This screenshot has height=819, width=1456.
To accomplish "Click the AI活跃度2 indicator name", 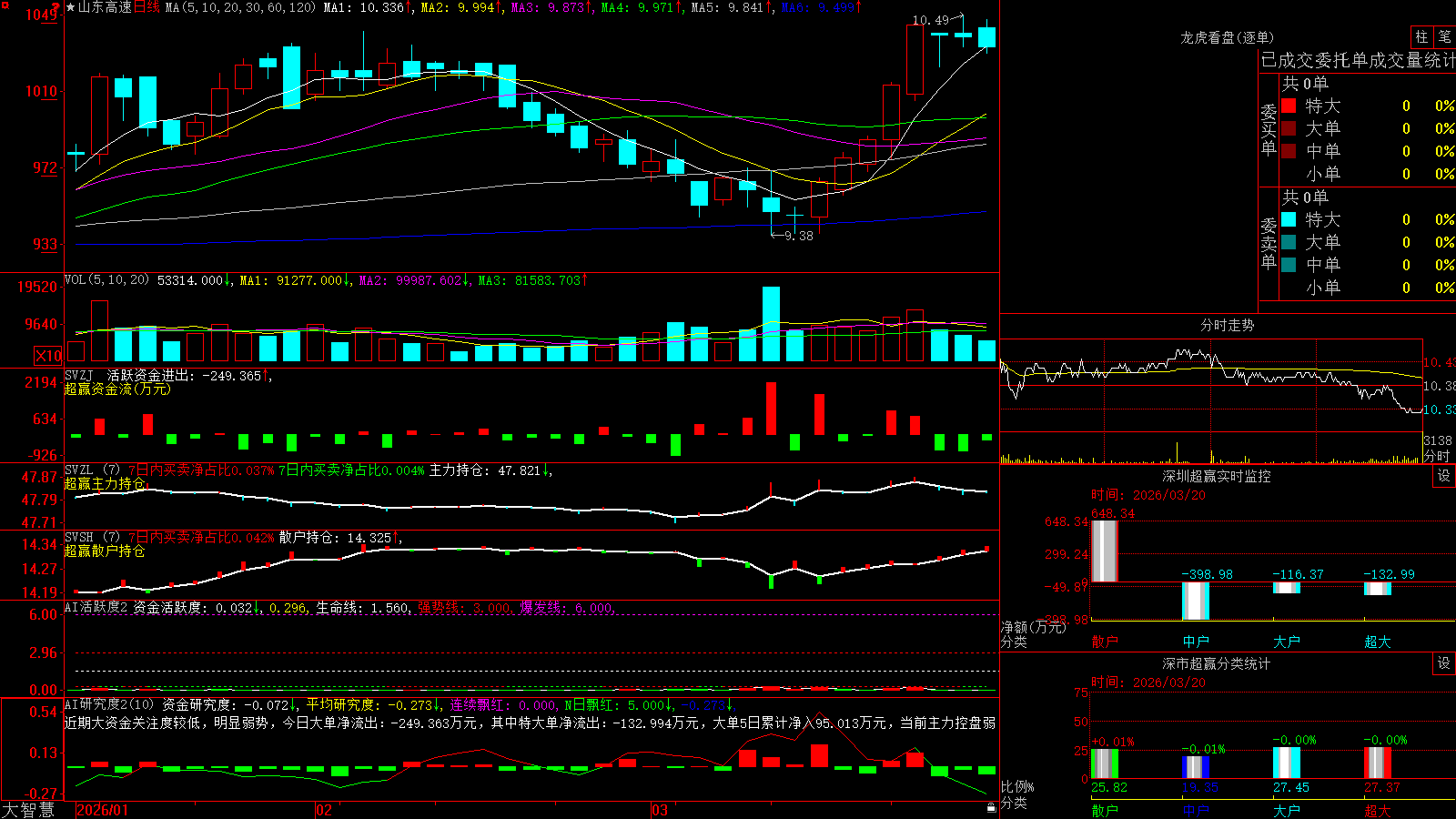I will (x=96, y=607).
